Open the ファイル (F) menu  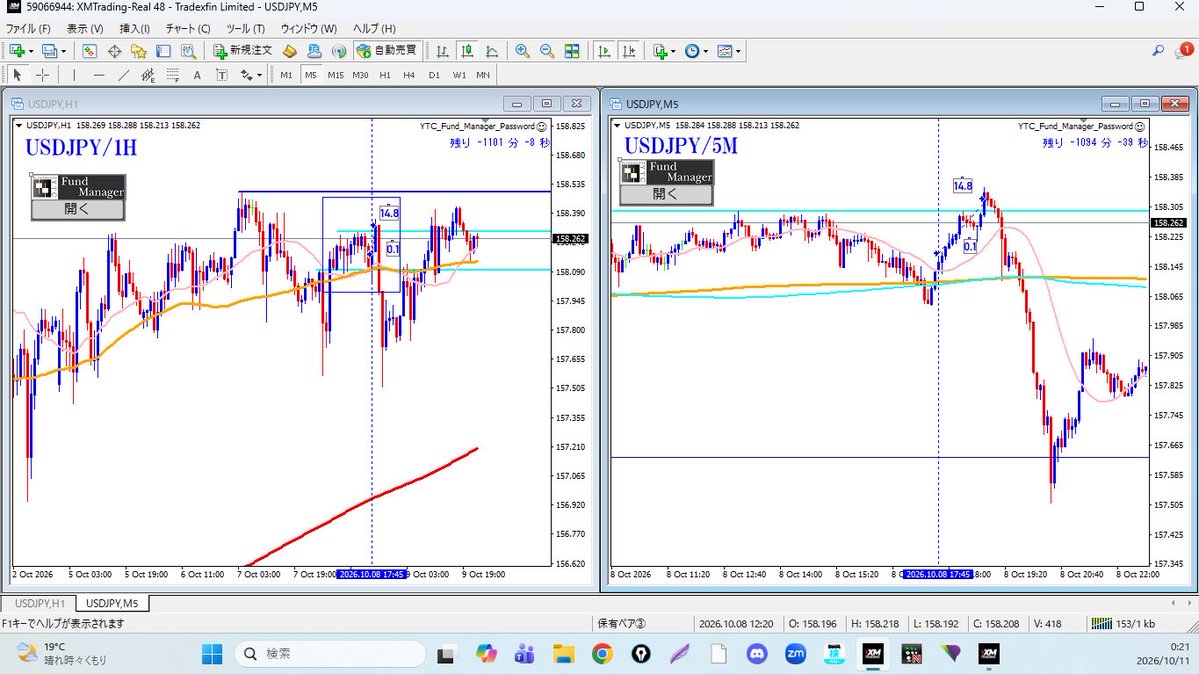[x=28, y=28]
